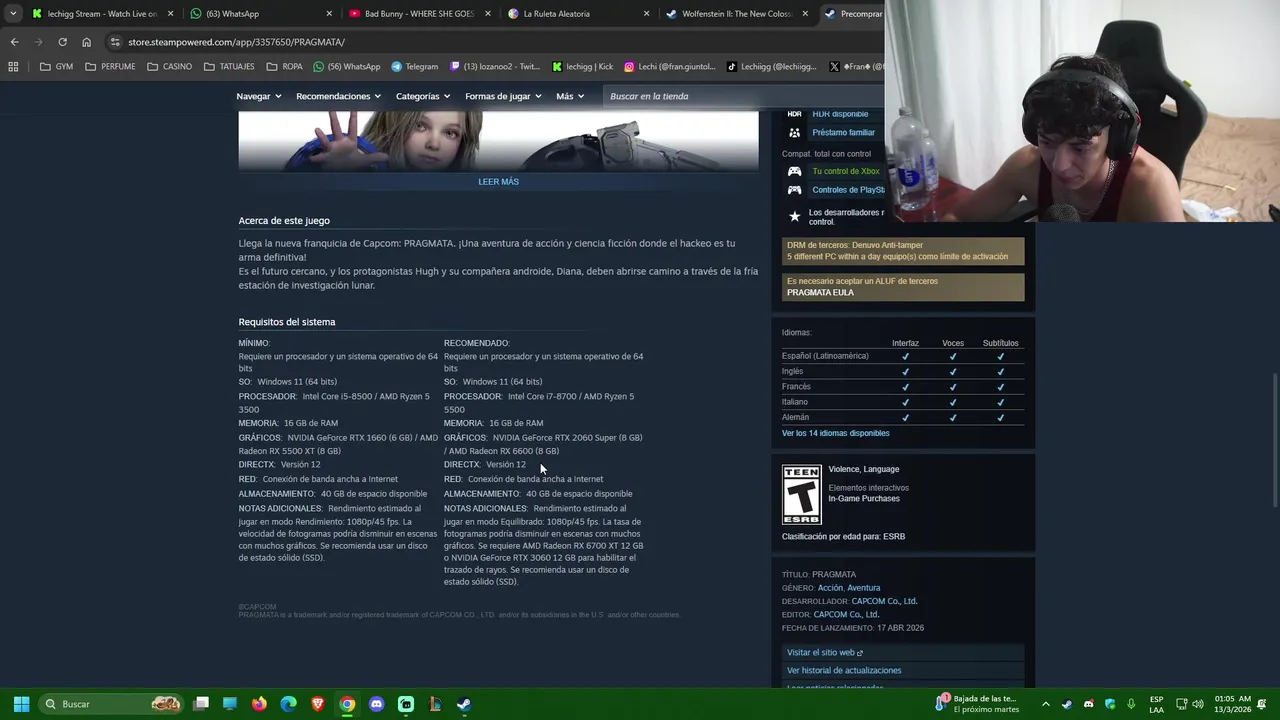Open the weather widget Bajada de las temperaturas

coord(977,704)
